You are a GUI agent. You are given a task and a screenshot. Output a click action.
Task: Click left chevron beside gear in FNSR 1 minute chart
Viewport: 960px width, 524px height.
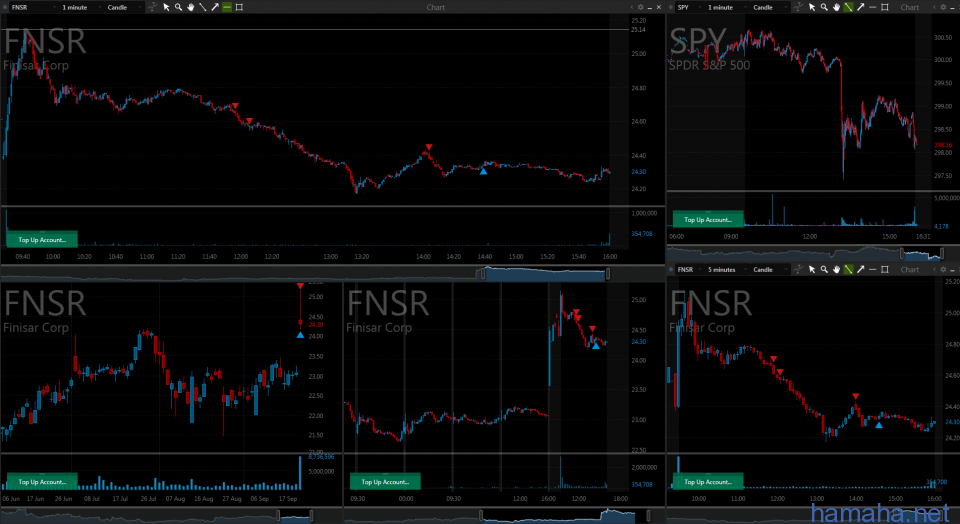[632, 7]
